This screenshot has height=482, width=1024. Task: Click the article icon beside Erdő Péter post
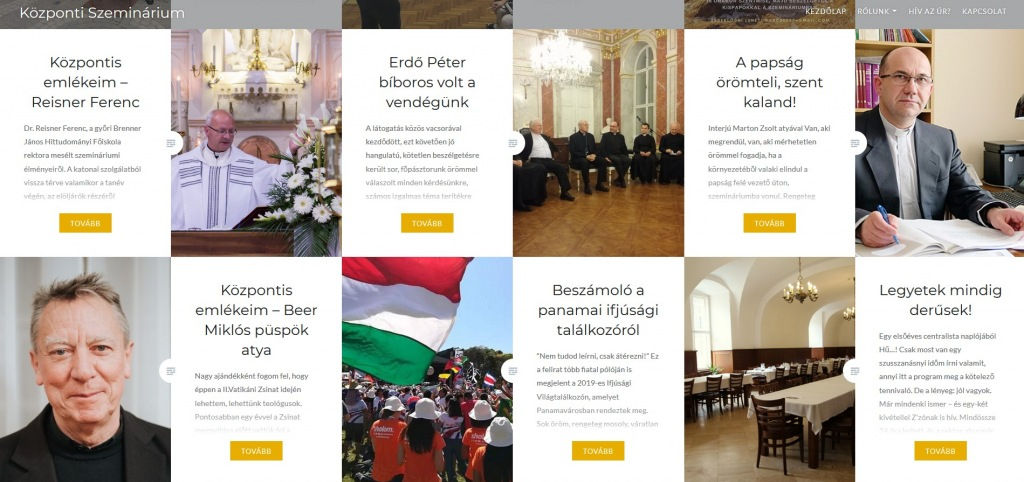[x=513, y=143]
